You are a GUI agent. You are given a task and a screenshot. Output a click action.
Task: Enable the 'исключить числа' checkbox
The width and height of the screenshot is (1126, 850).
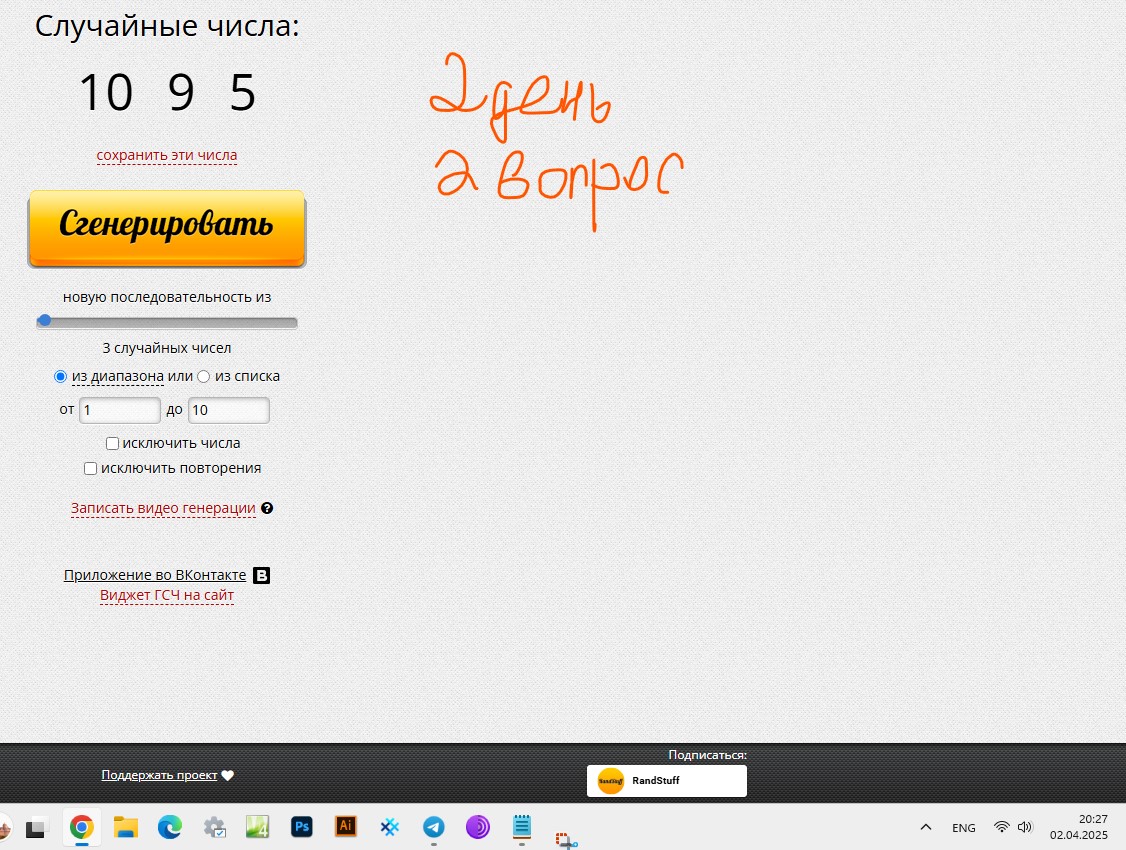coord(112,444)
